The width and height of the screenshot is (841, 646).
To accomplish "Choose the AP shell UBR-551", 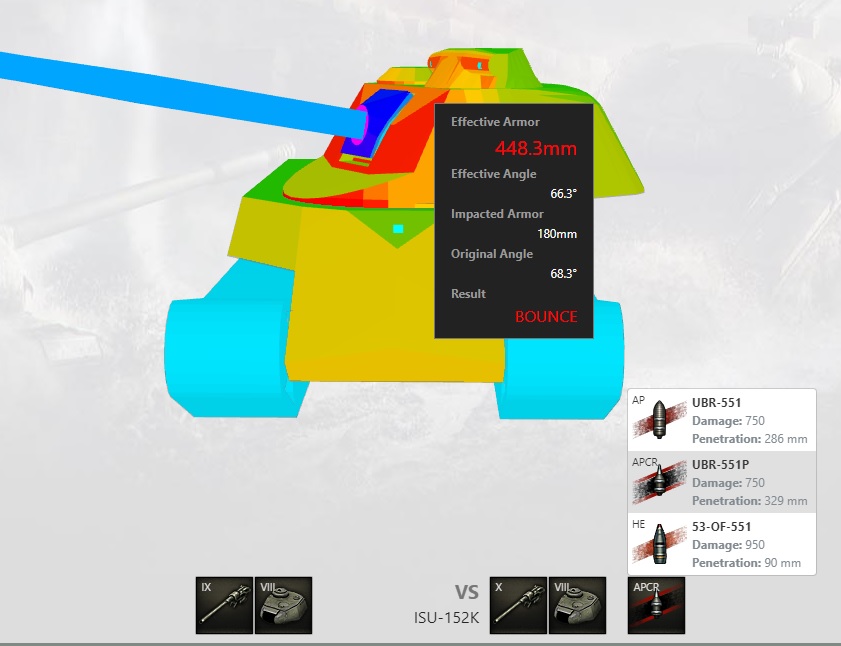I will point(722,420).
